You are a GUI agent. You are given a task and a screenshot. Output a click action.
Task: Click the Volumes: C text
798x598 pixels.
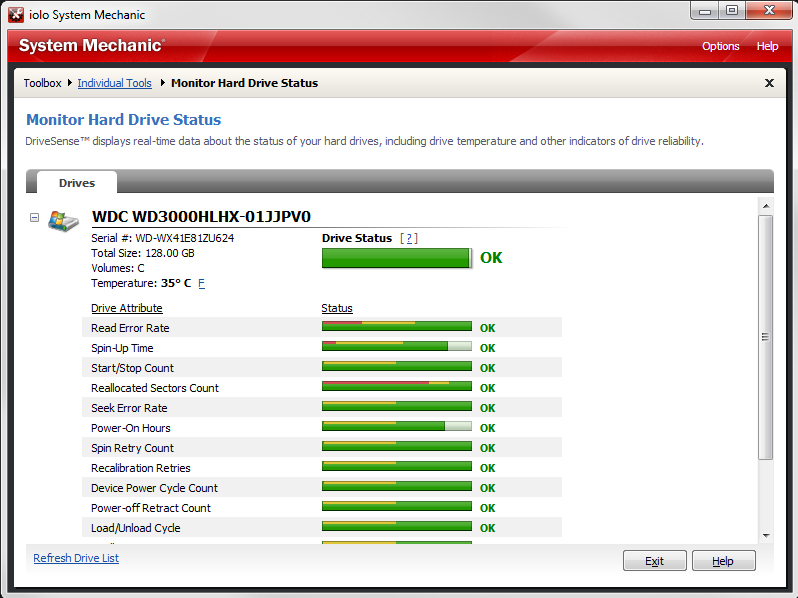click(x=118, y=268)
